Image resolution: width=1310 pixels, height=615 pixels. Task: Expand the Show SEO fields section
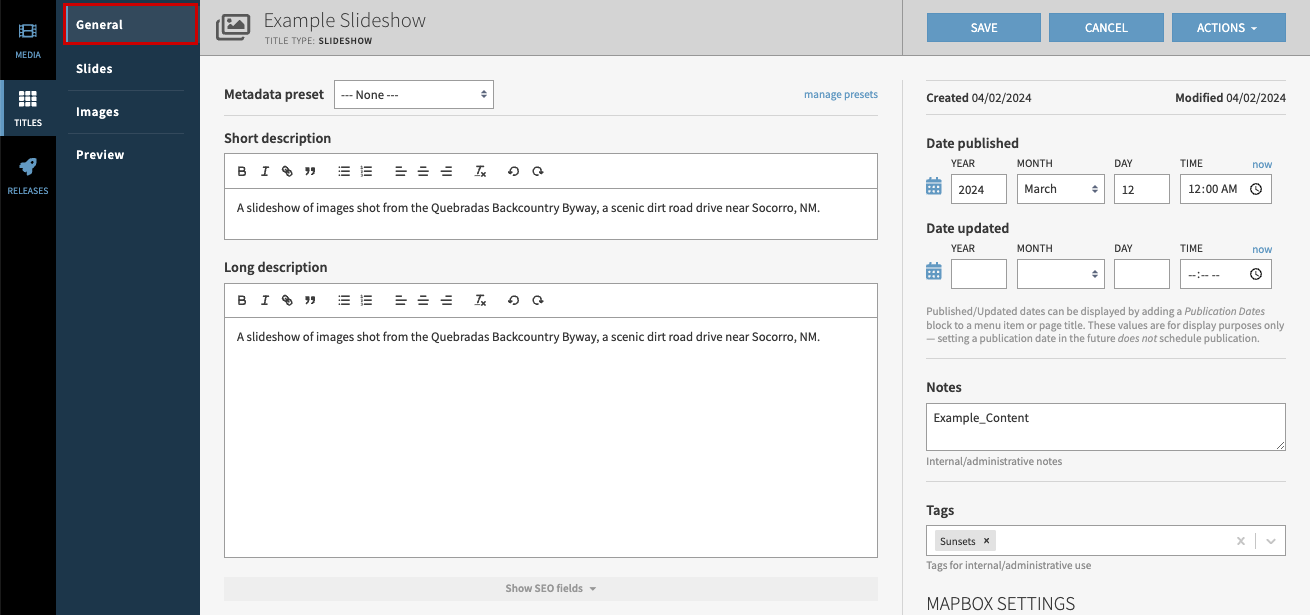[551, 588]
